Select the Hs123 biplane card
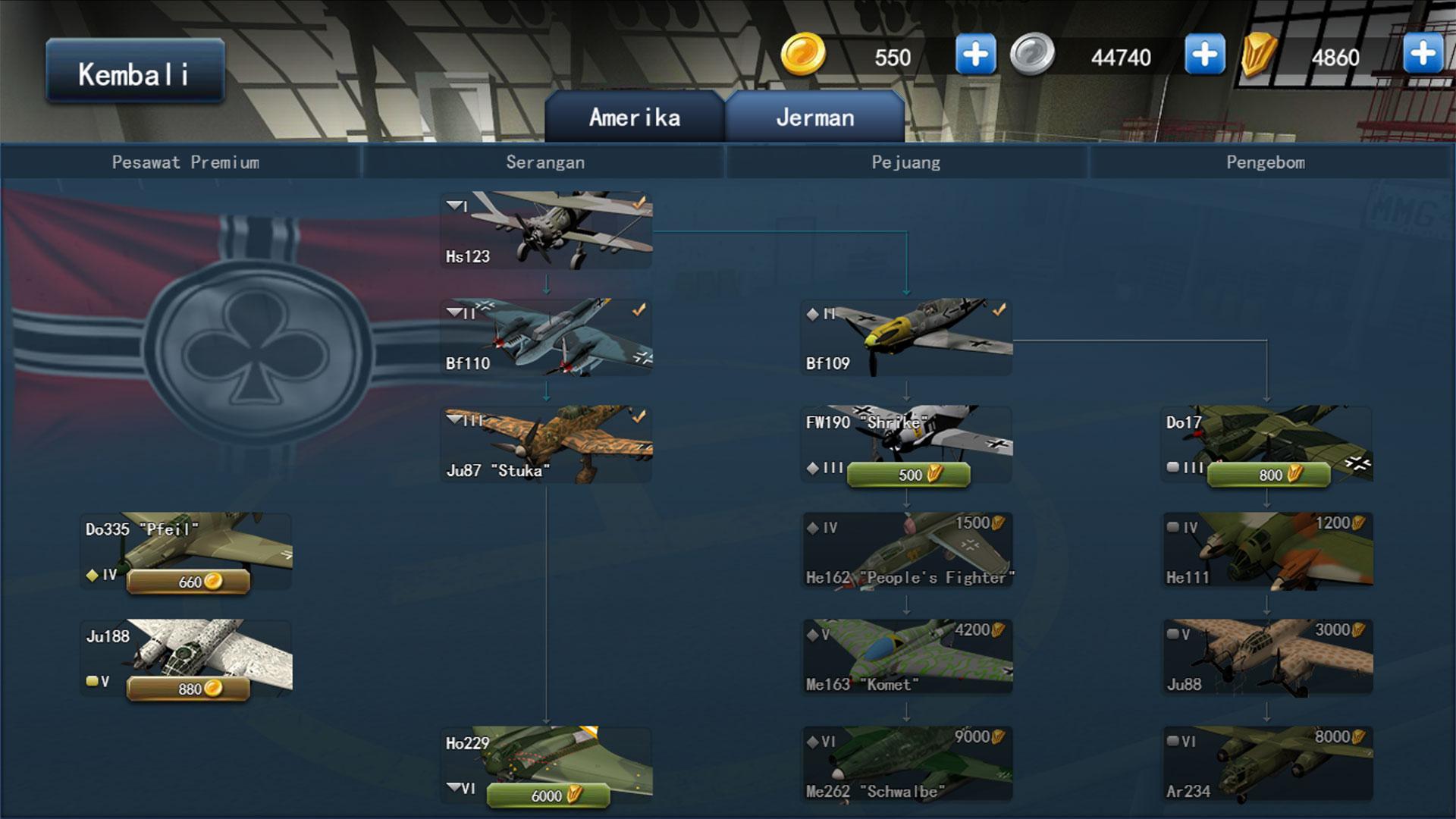 pyautogui.click(x=546, y=230)
